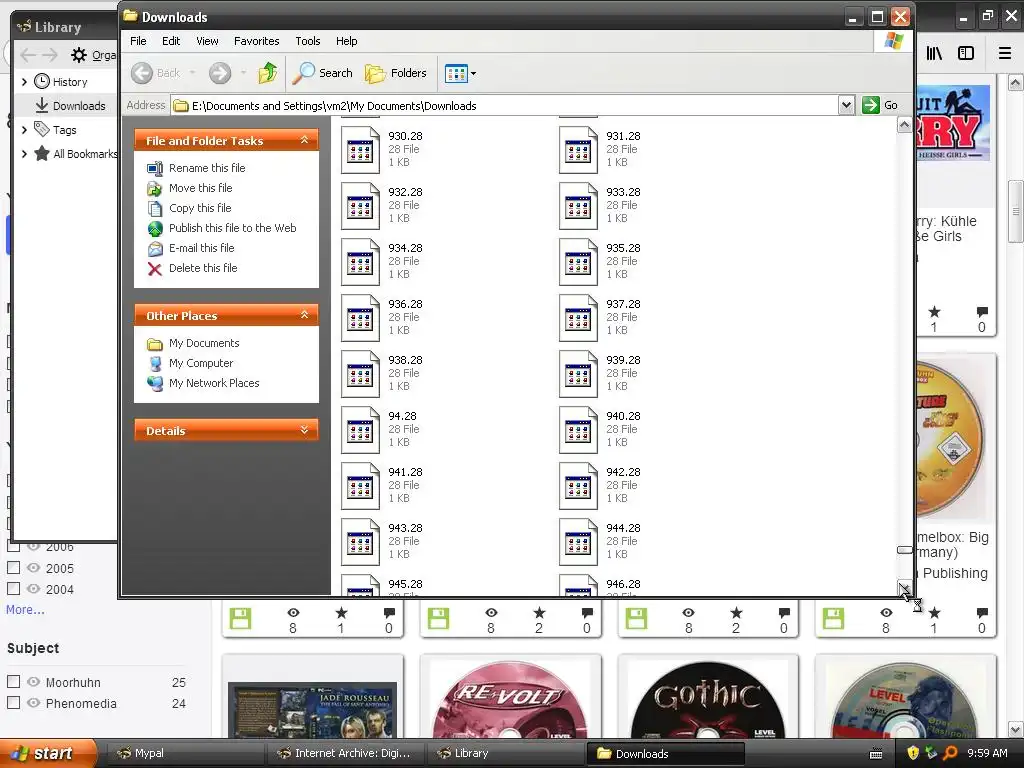Click the Delete this file red X
Viewport: 1024px width, 768px height.
(x=155, y=268)
